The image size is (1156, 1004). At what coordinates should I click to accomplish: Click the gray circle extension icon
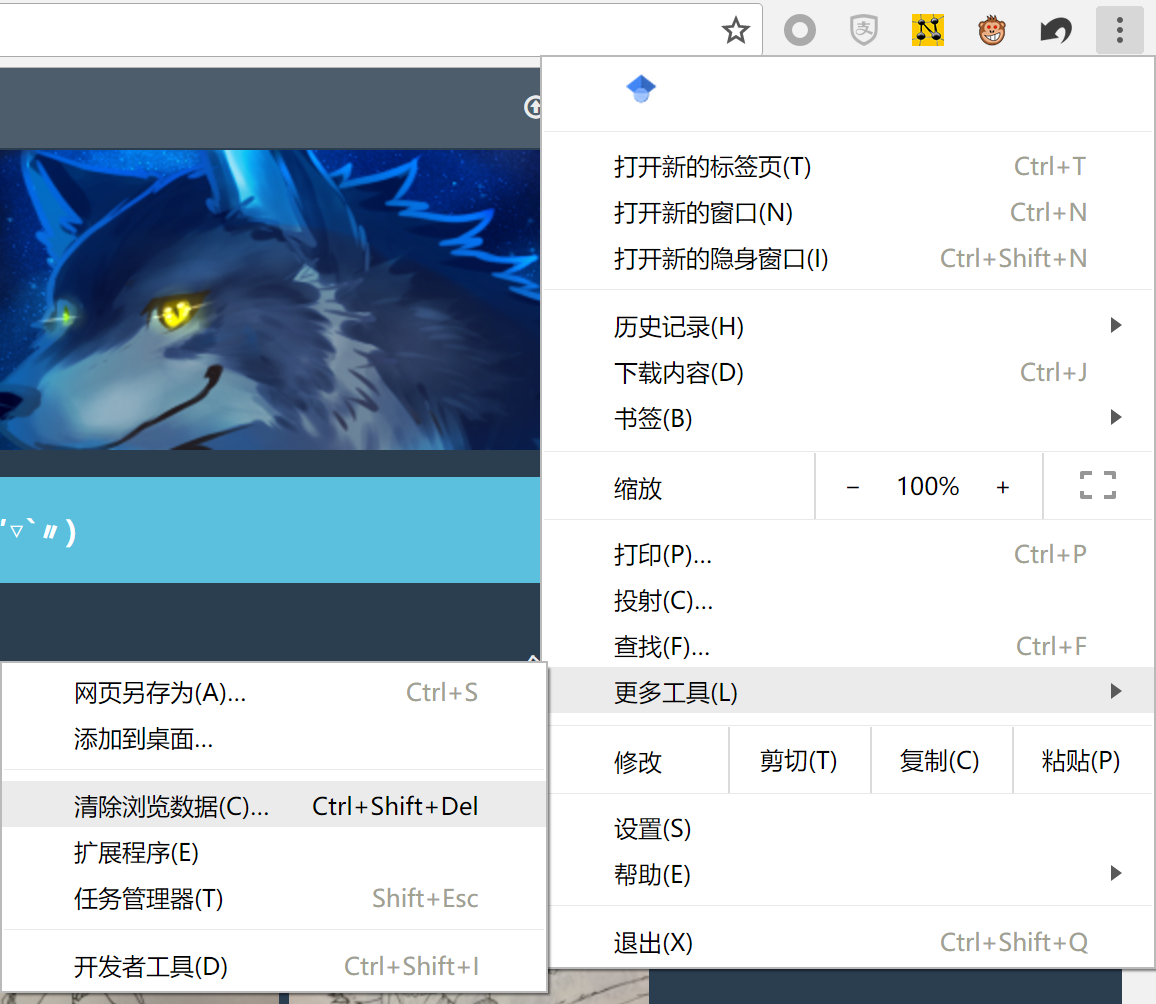[x=799, y=31]
